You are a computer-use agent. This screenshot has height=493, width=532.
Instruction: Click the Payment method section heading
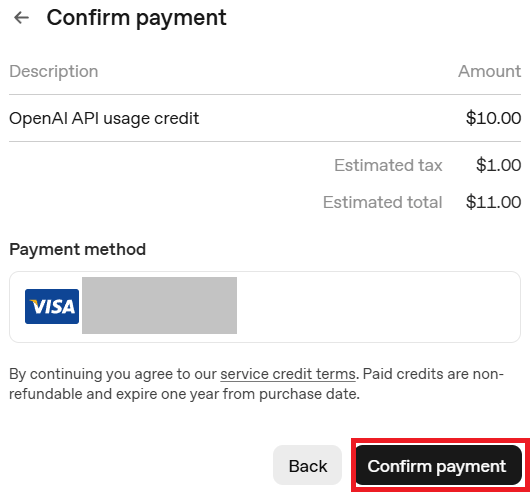tap(78, 249)
